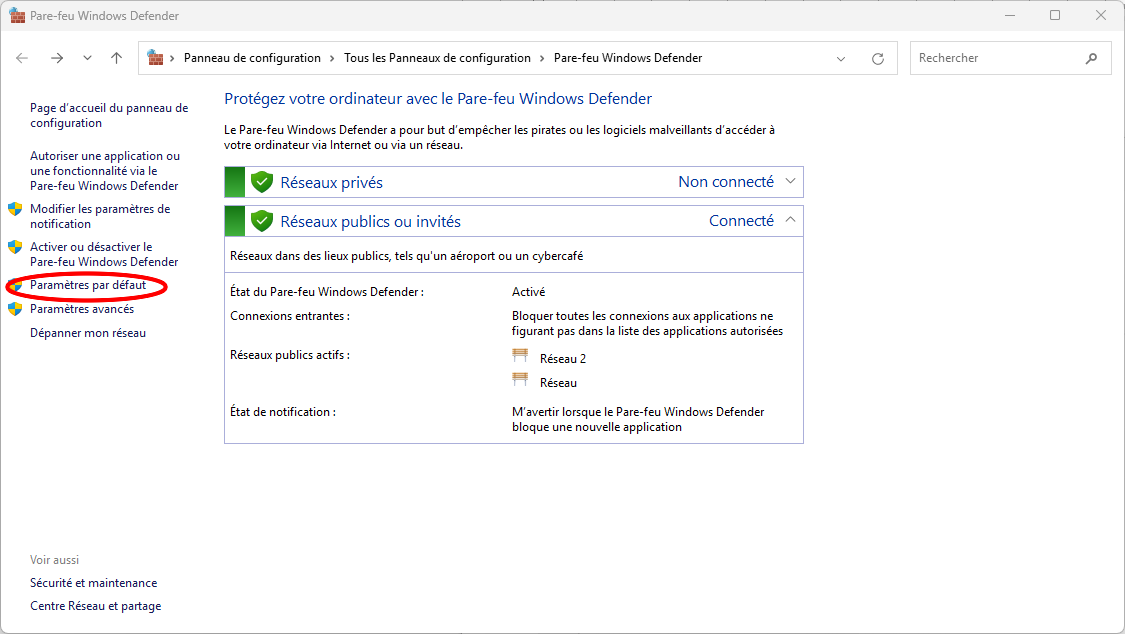Viewport: 1125px width, 634px height.
Task: Open address bar history dropdown
Action: [841, 58]
